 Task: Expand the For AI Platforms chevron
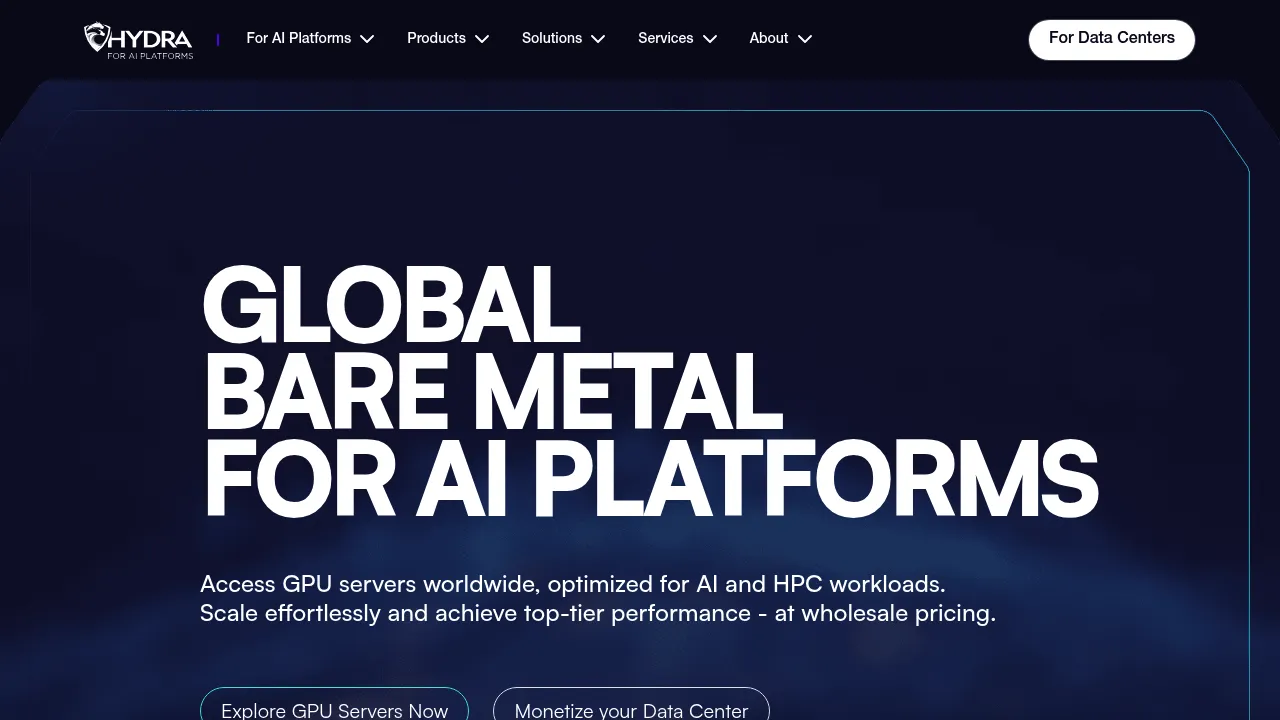(x=367, y=39)
